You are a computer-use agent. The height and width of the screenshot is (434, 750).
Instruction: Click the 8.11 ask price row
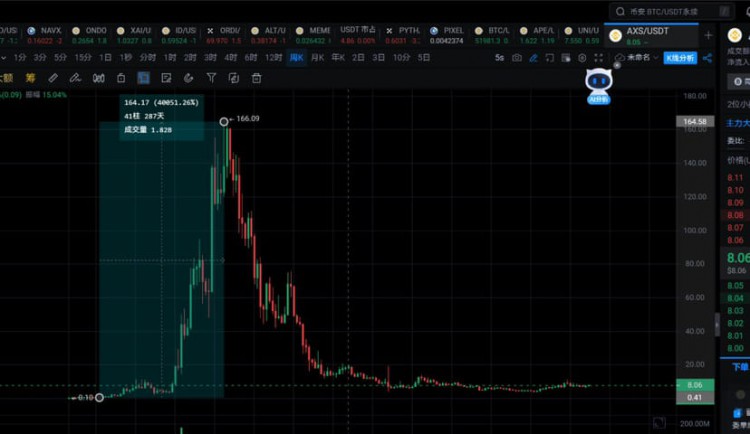tap(736, 178)
